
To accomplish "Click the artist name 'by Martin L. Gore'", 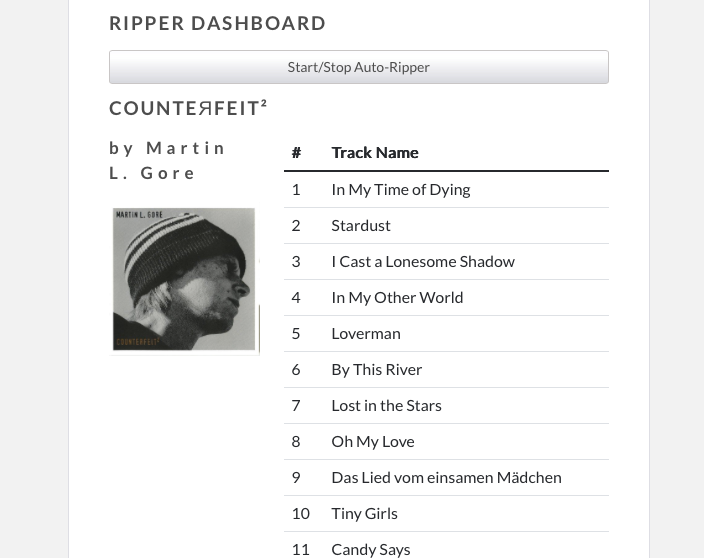I will 168,160.
